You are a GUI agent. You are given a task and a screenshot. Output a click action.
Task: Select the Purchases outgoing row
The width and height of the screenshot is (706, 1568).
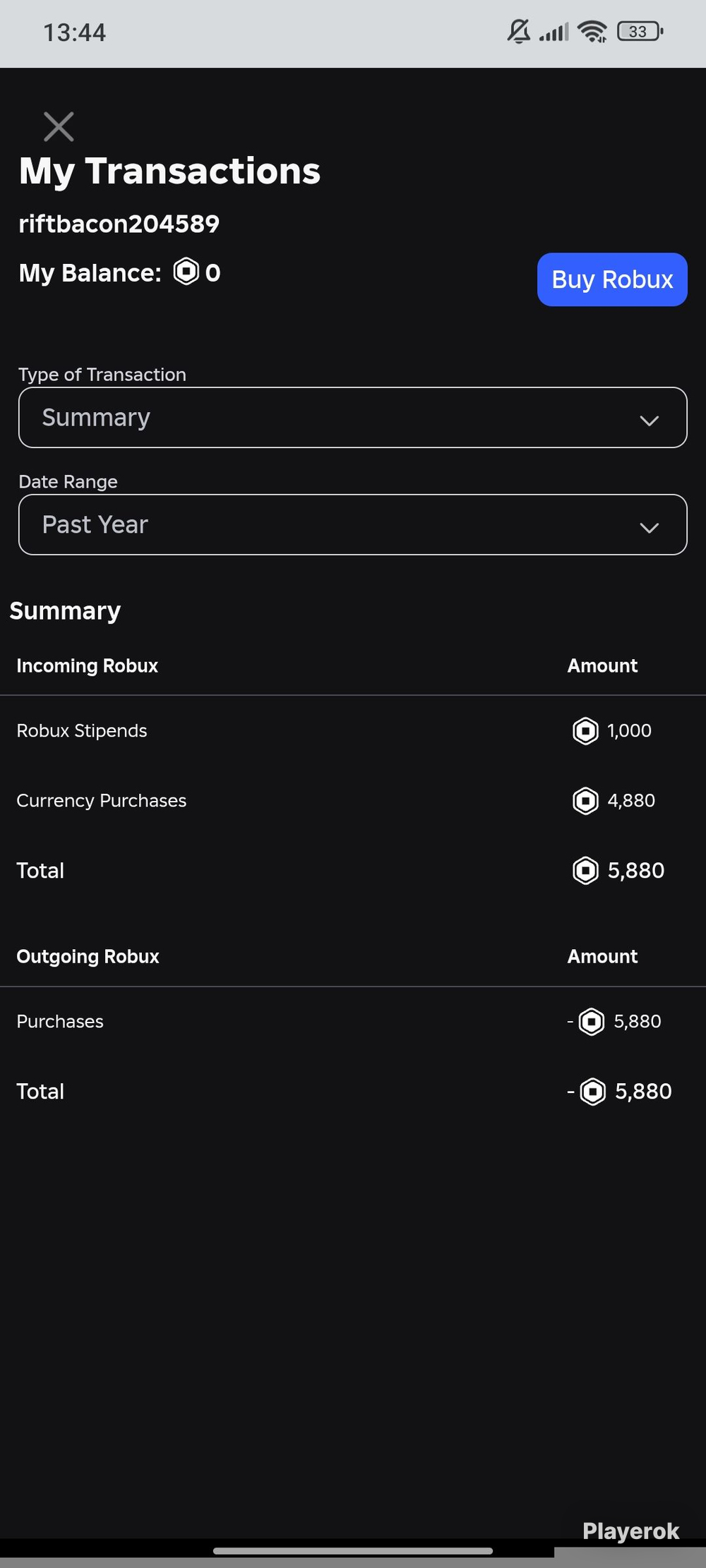[x=353, y=1022]
